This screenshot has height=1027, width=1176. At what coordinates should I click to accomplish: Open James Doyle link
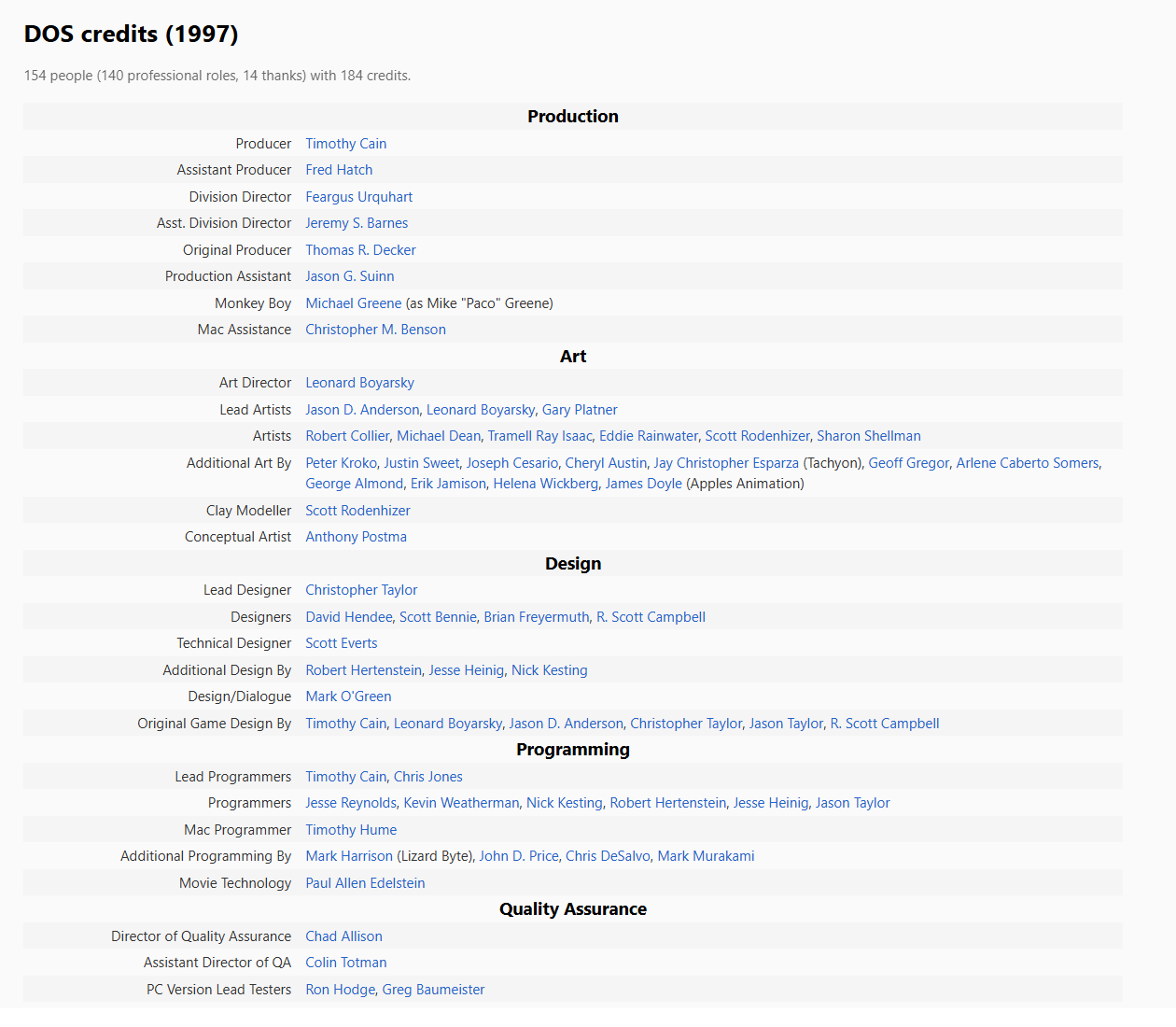643,484
